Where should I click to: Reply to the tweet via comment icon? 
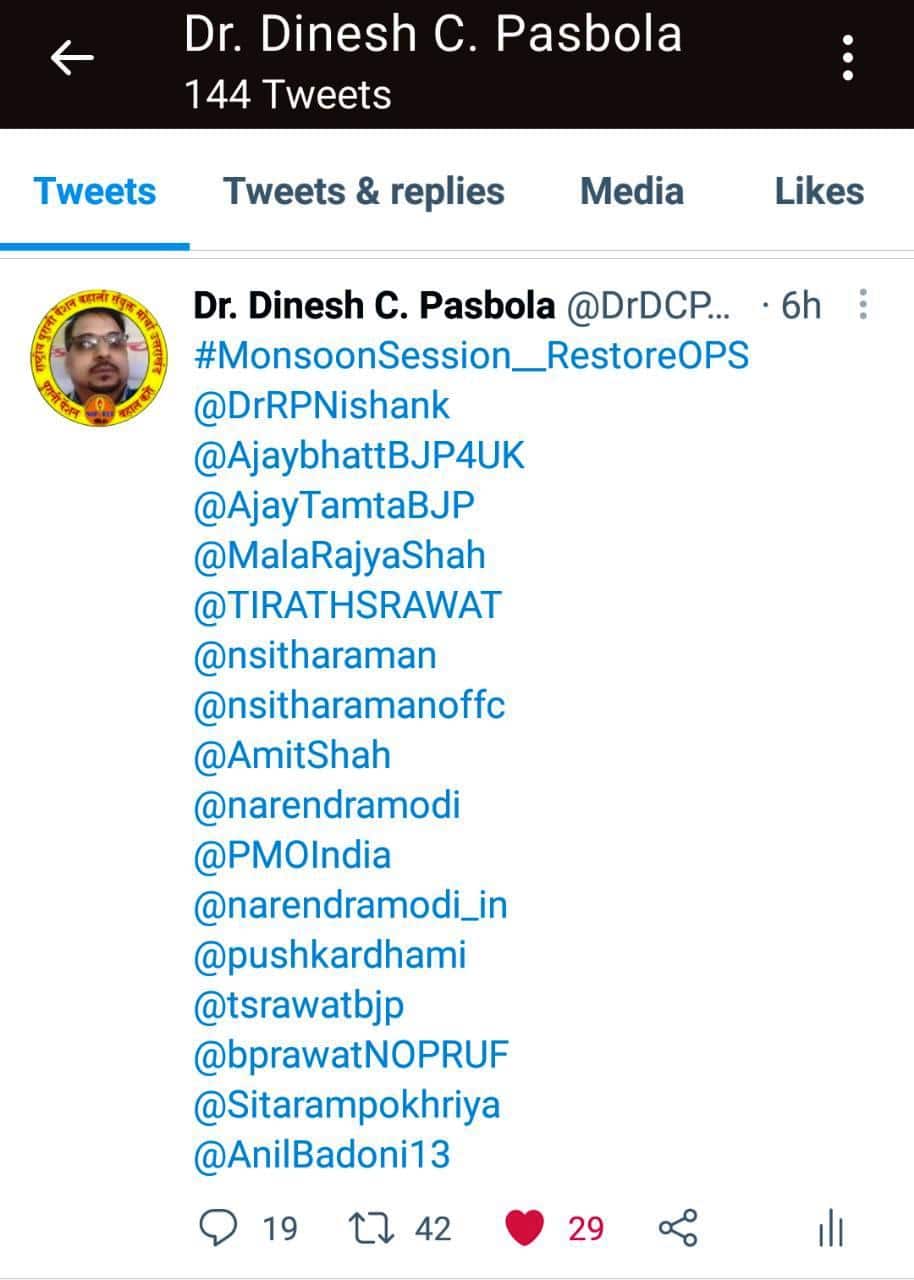(219, 1228)
